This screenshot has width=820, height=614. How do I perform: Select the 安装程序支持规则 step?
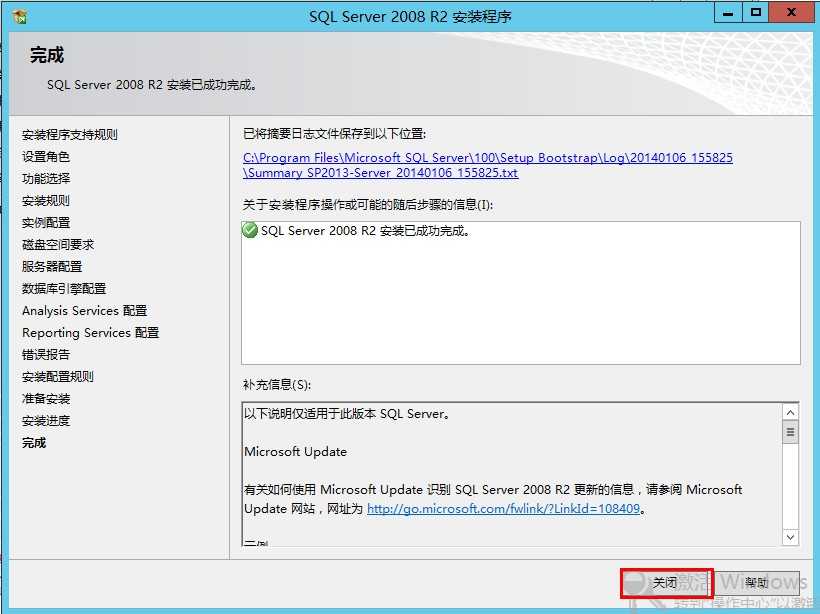pyautogui.click(x=70, y=134)
